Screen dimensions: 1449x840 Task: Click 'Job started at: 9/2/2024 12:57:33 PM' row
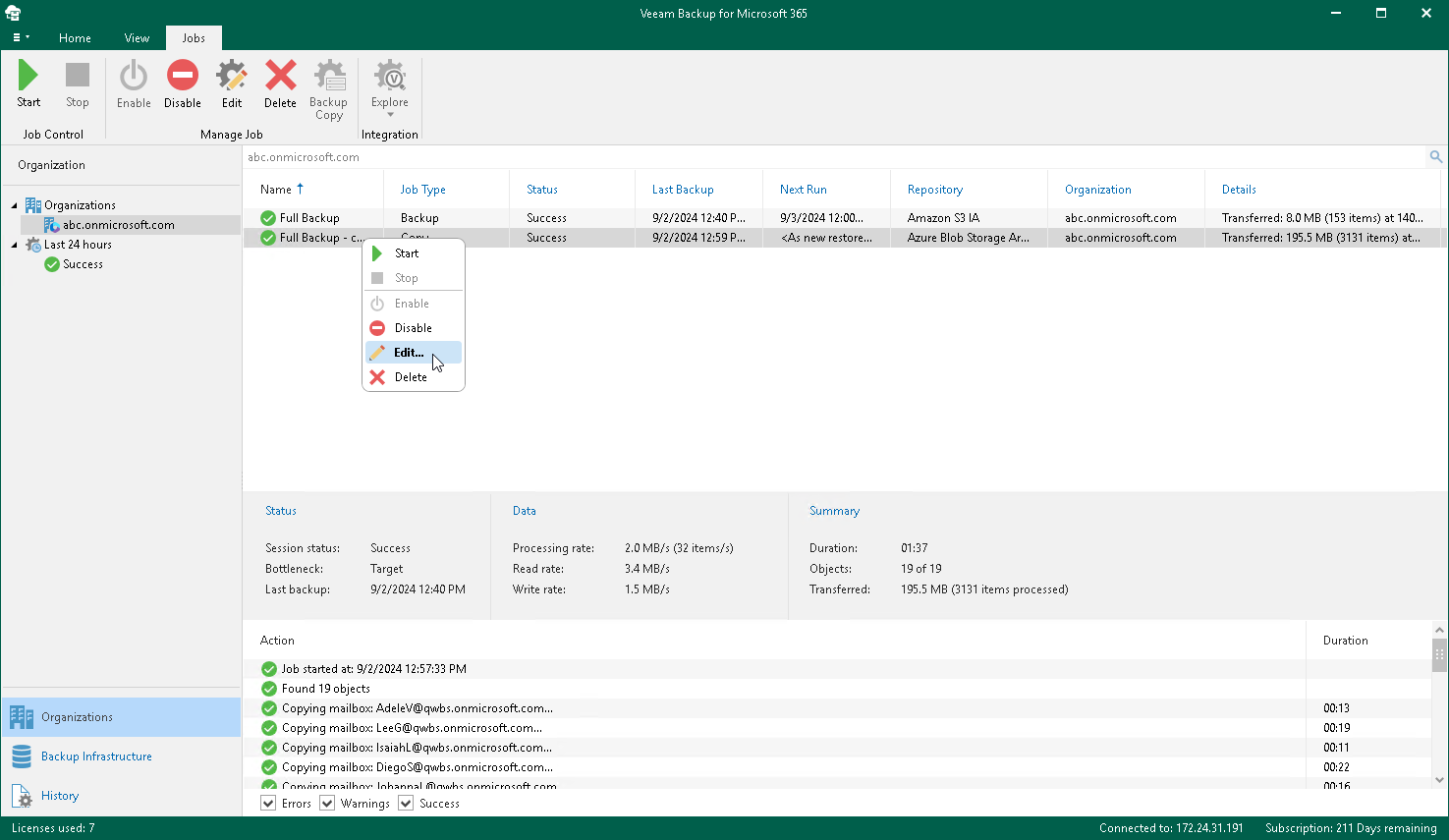pyautogui.click(x=838, y=669)
